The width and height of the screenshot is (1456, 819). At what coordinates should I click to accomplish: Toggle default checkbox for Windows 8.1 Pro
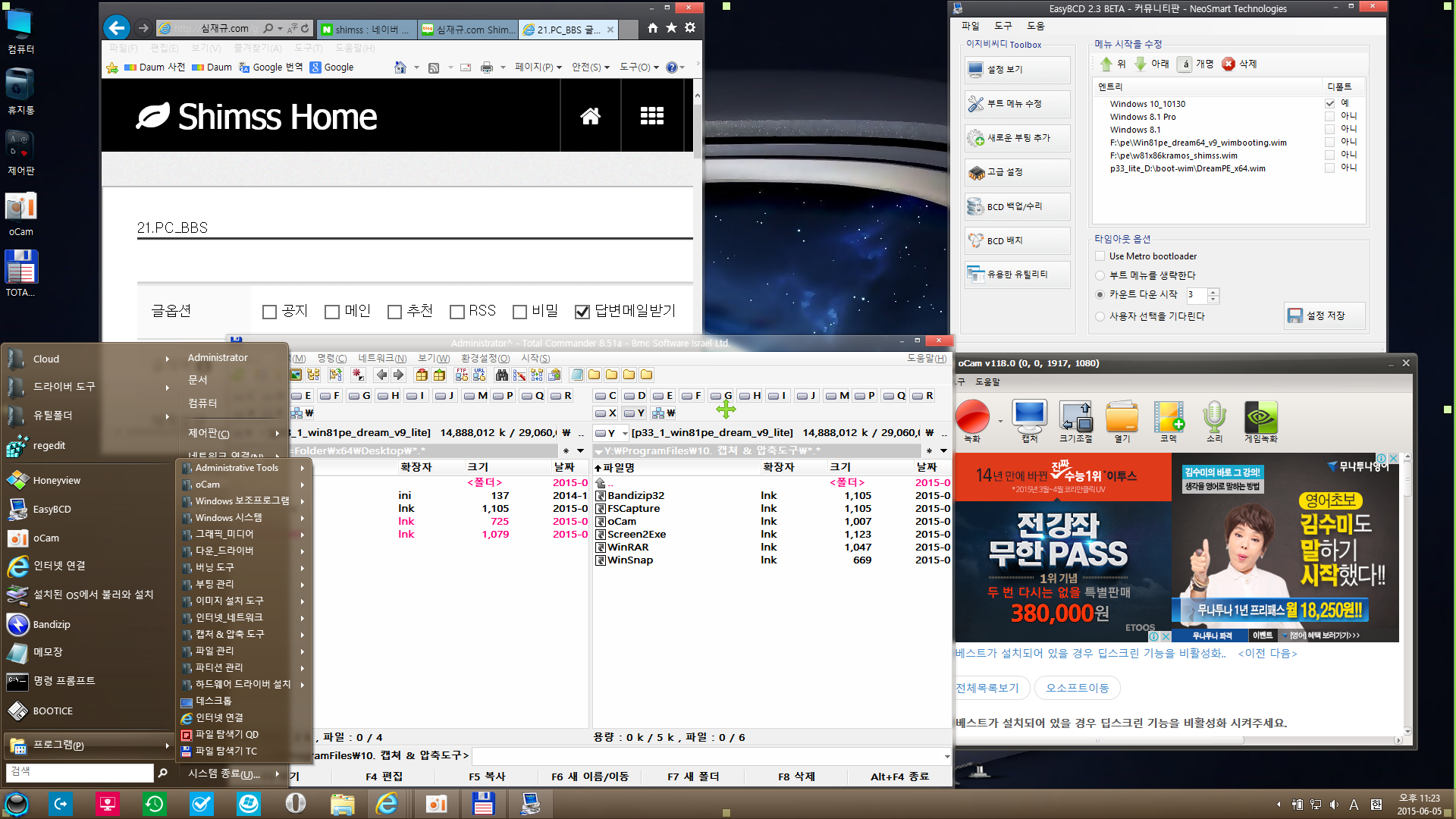coord(1329,116)
